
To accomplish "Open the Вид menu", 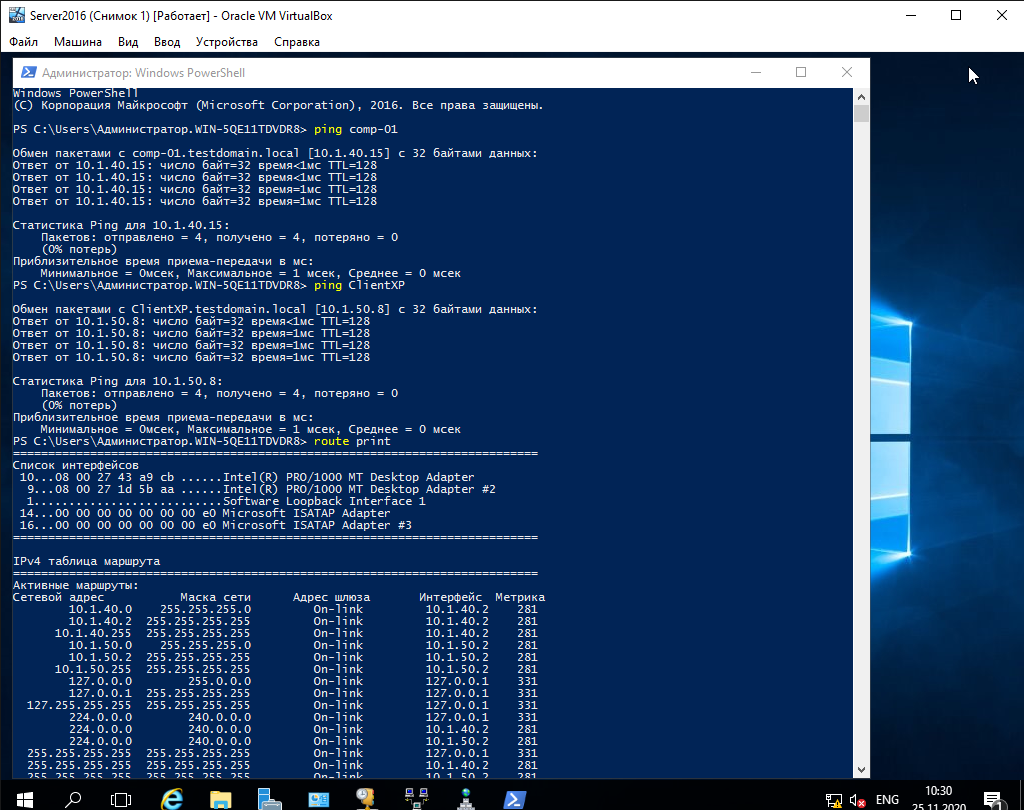I will click(x=128, y=42).
